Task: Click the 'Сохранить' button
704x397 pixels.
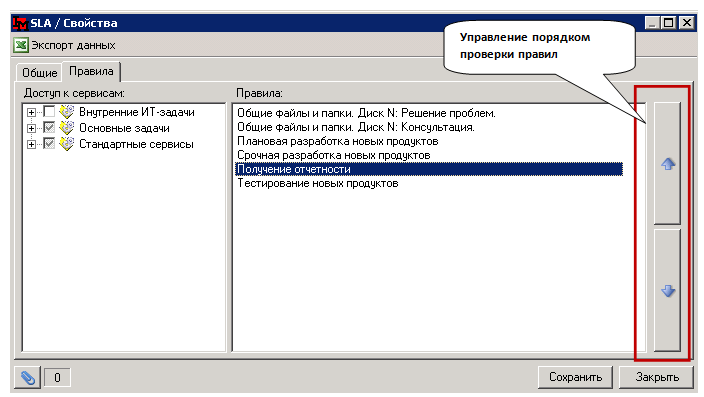Action: pyautogui.click(x=576, y=377)
